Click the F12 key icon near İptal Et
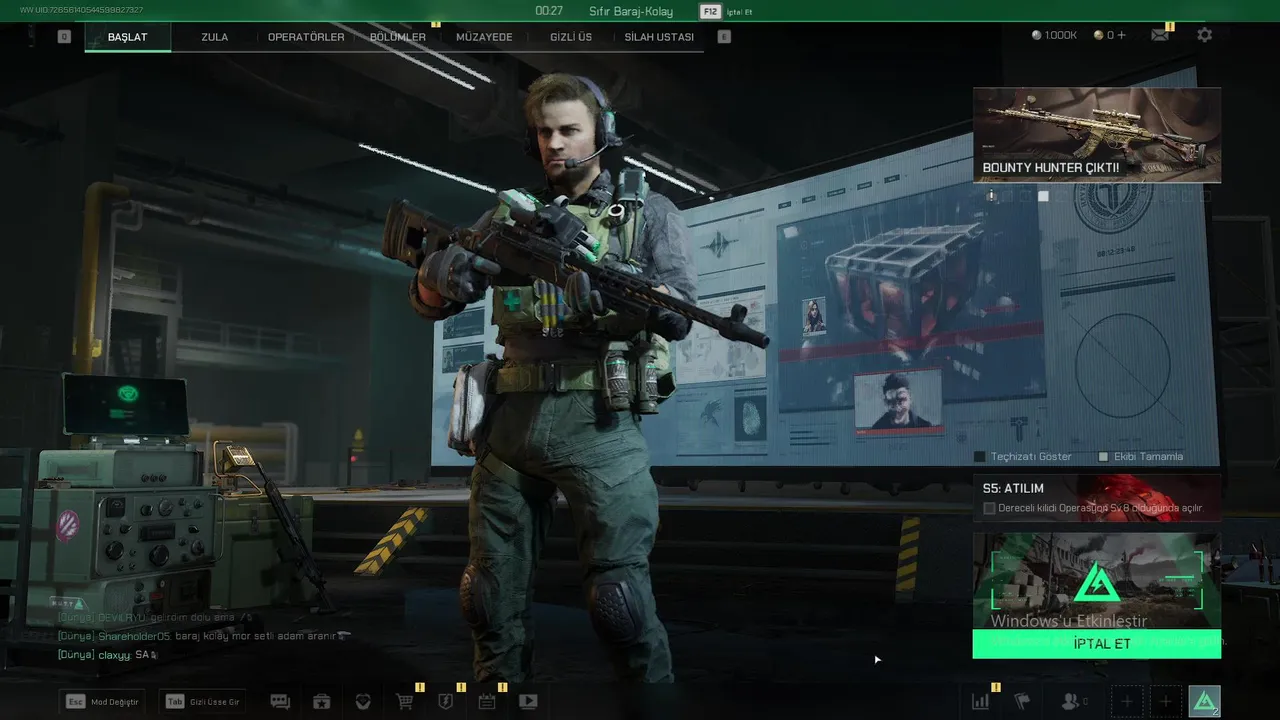This screenshot has width=1280, height=720. click(710, 11)
